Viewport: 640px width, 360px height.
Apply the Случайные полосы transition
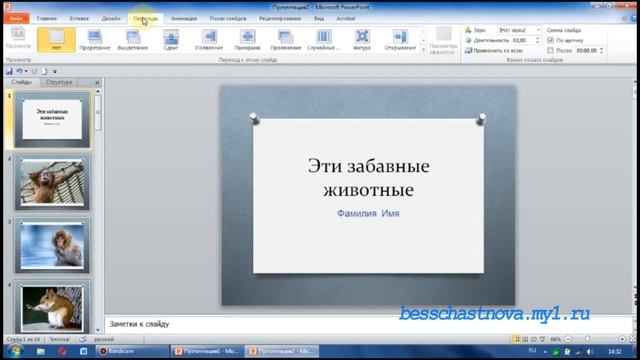tap(324, 40)
